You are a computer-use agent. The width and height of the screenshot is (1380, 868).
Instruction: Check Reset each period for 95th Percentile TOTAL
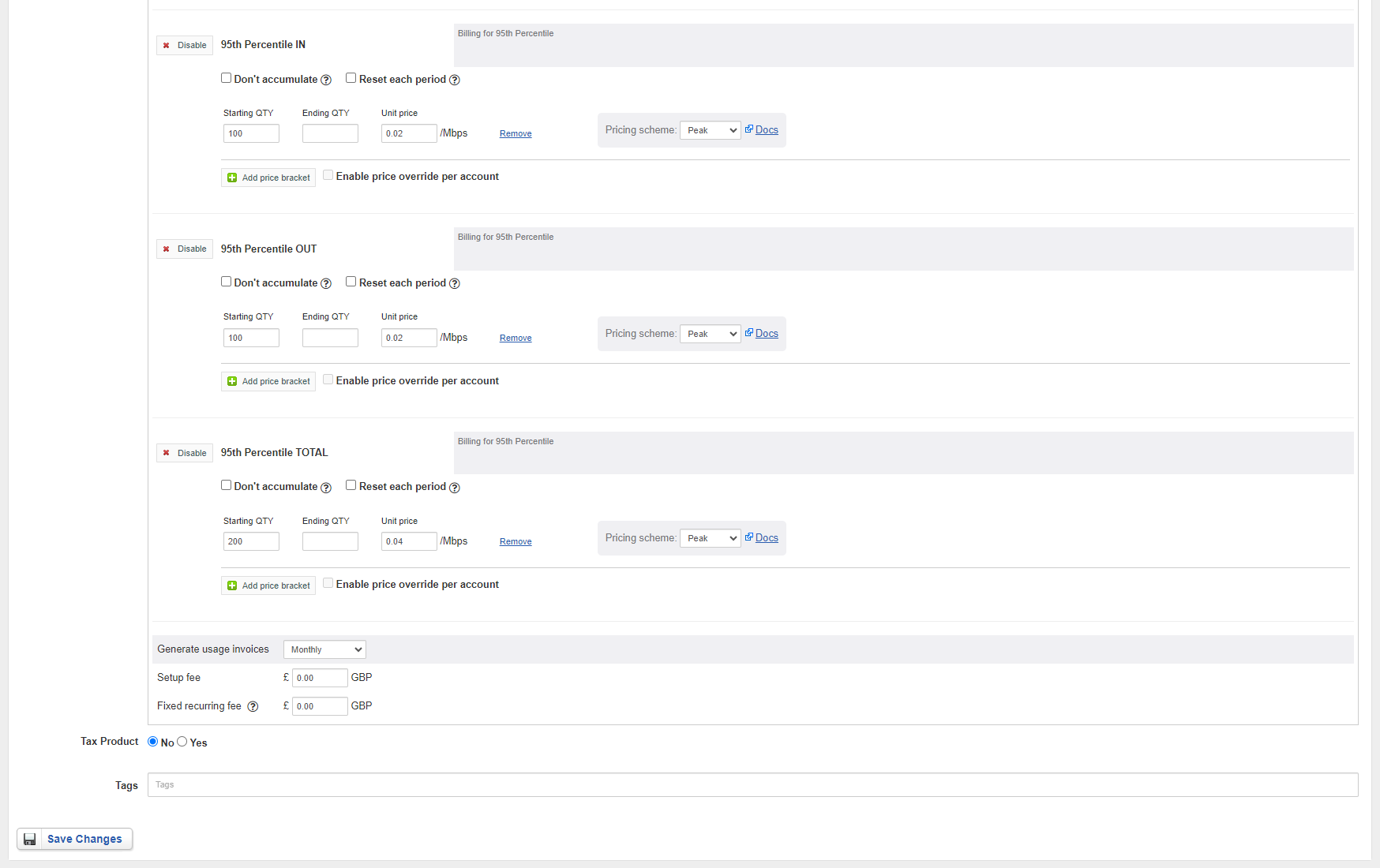[351, 485]
